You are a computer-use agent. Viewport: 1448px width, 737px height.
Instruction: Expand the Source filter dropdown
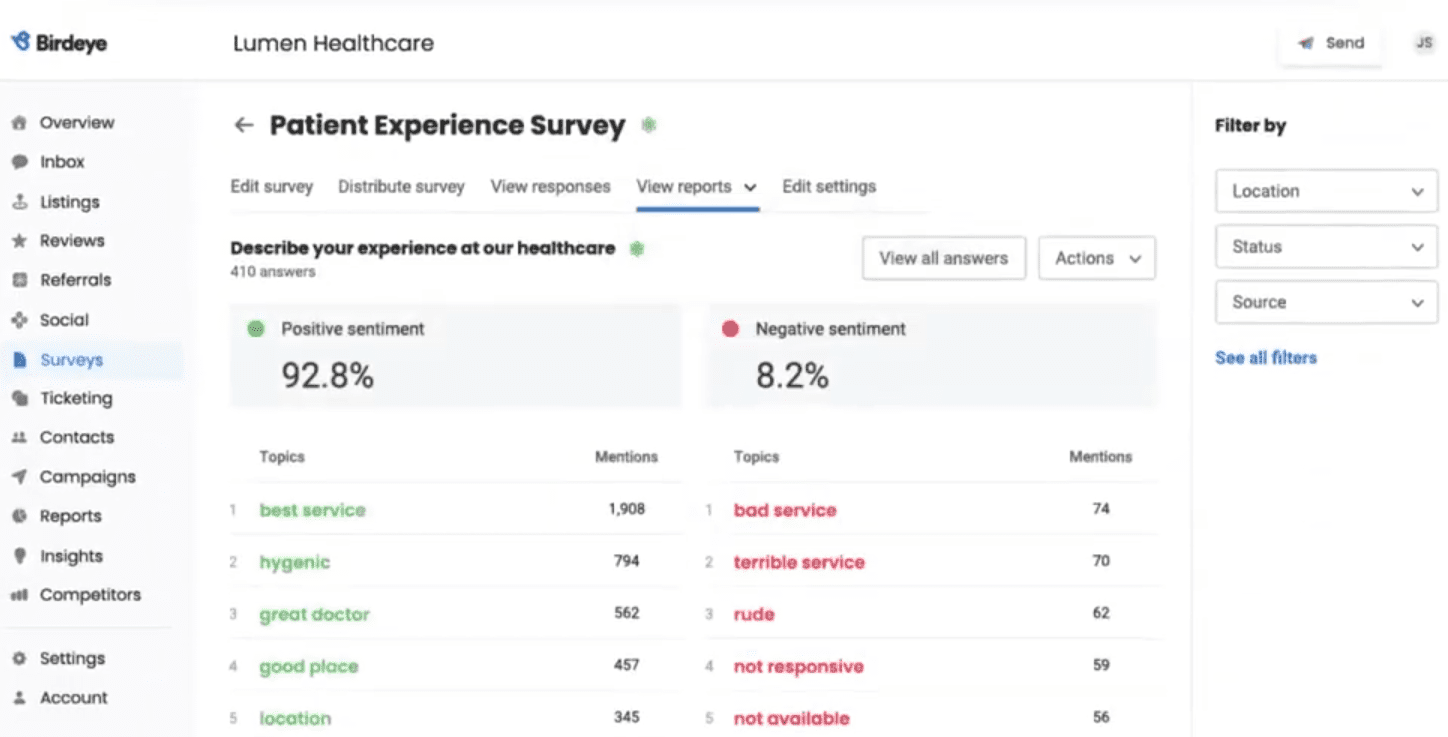pos(1326,302)
